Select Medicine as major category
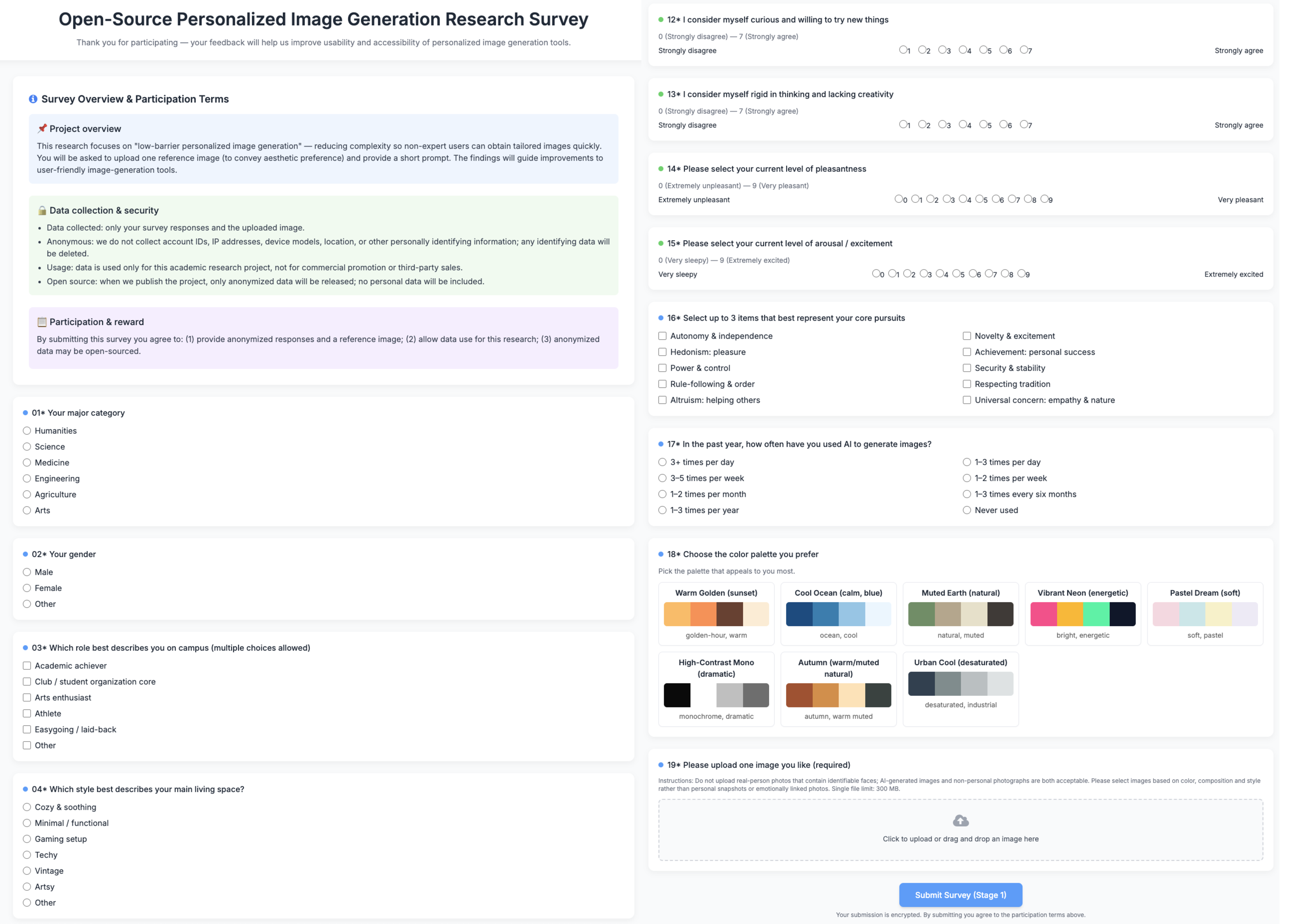The height and width of the screenshot is (924, 1314). (x=27, y=463)
